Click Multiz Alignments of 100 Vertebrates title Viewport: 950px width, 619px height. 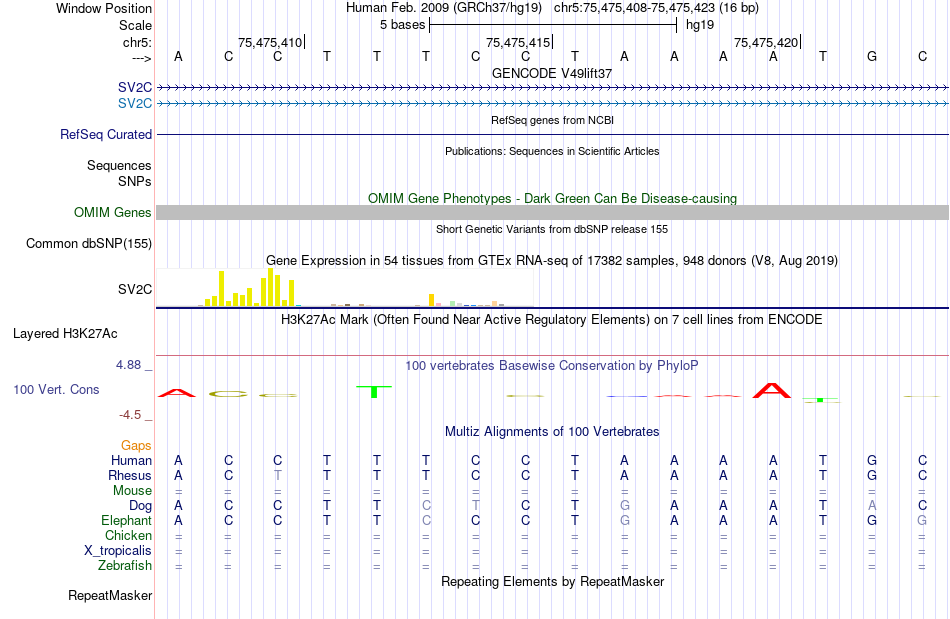552,431
